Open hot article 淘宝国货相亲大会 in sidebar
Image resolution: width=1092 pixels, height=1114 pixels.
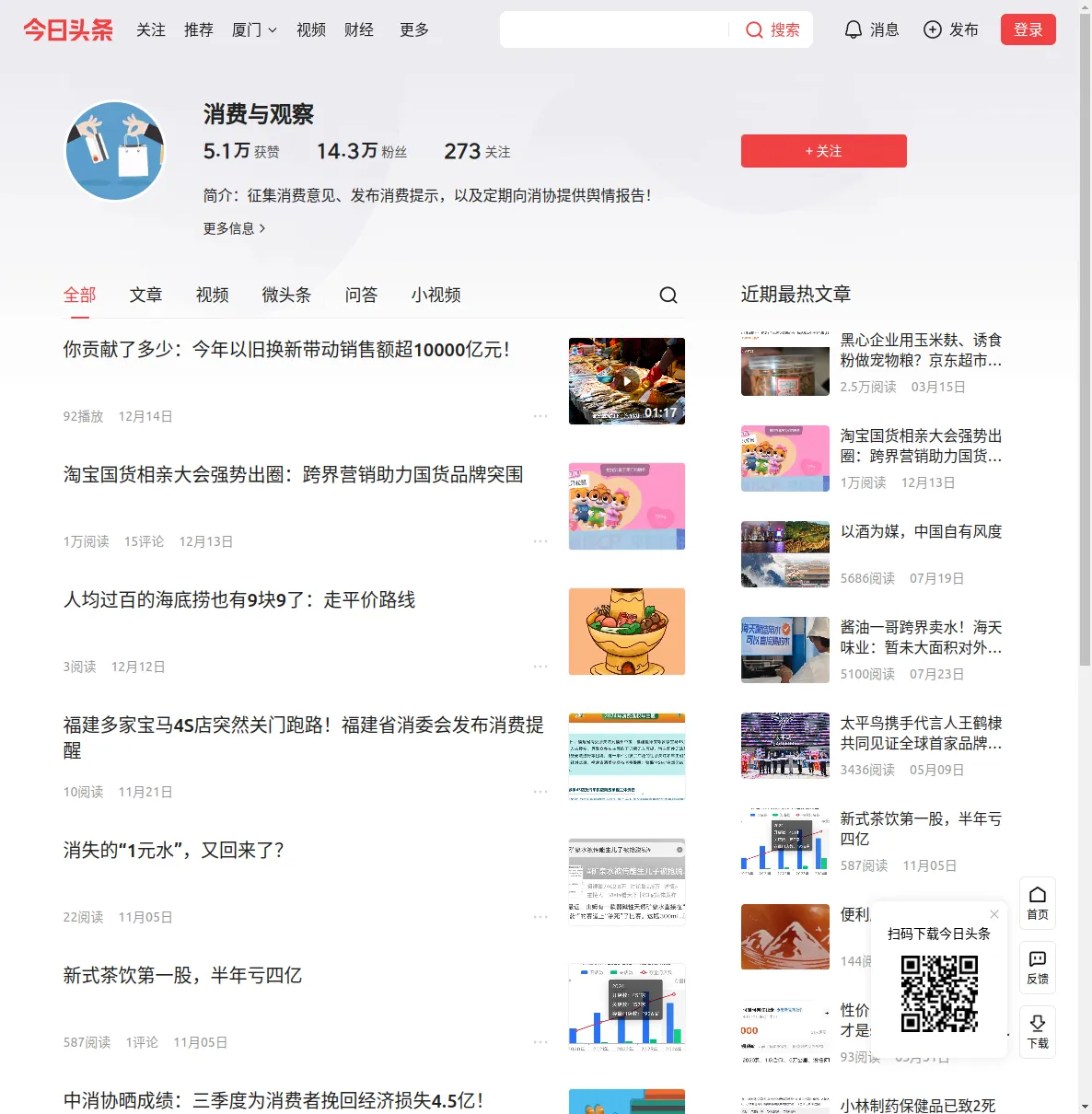point(922,447)
